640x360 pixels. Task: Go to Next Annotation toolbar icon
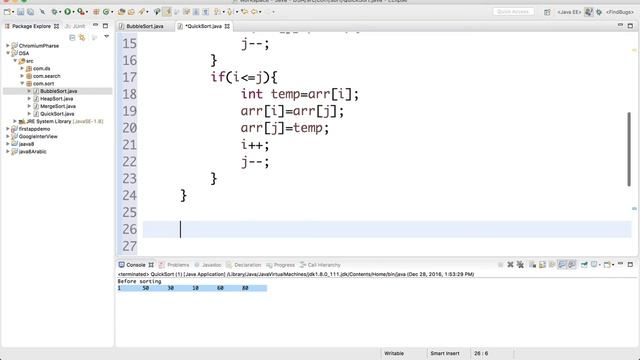click(x=218, y=12)
